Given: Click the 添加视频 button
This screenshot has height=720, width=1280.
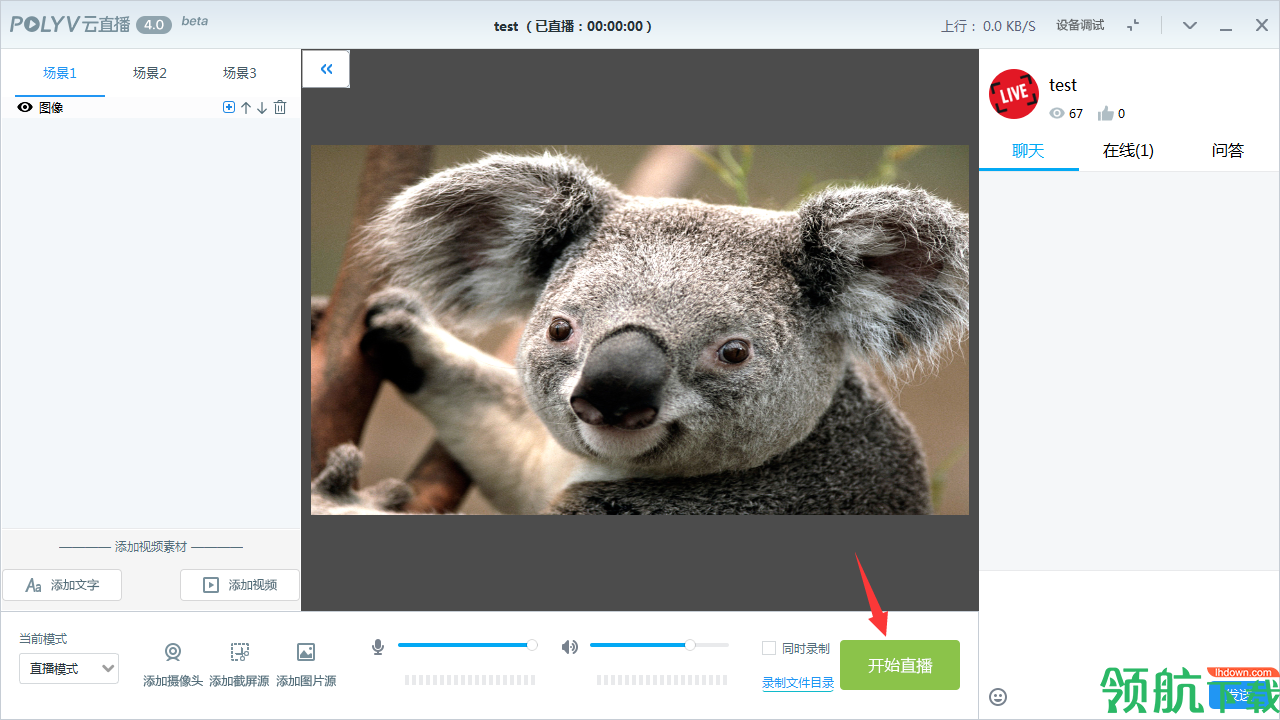Looking at the screenshot, I should pos(240,585).
